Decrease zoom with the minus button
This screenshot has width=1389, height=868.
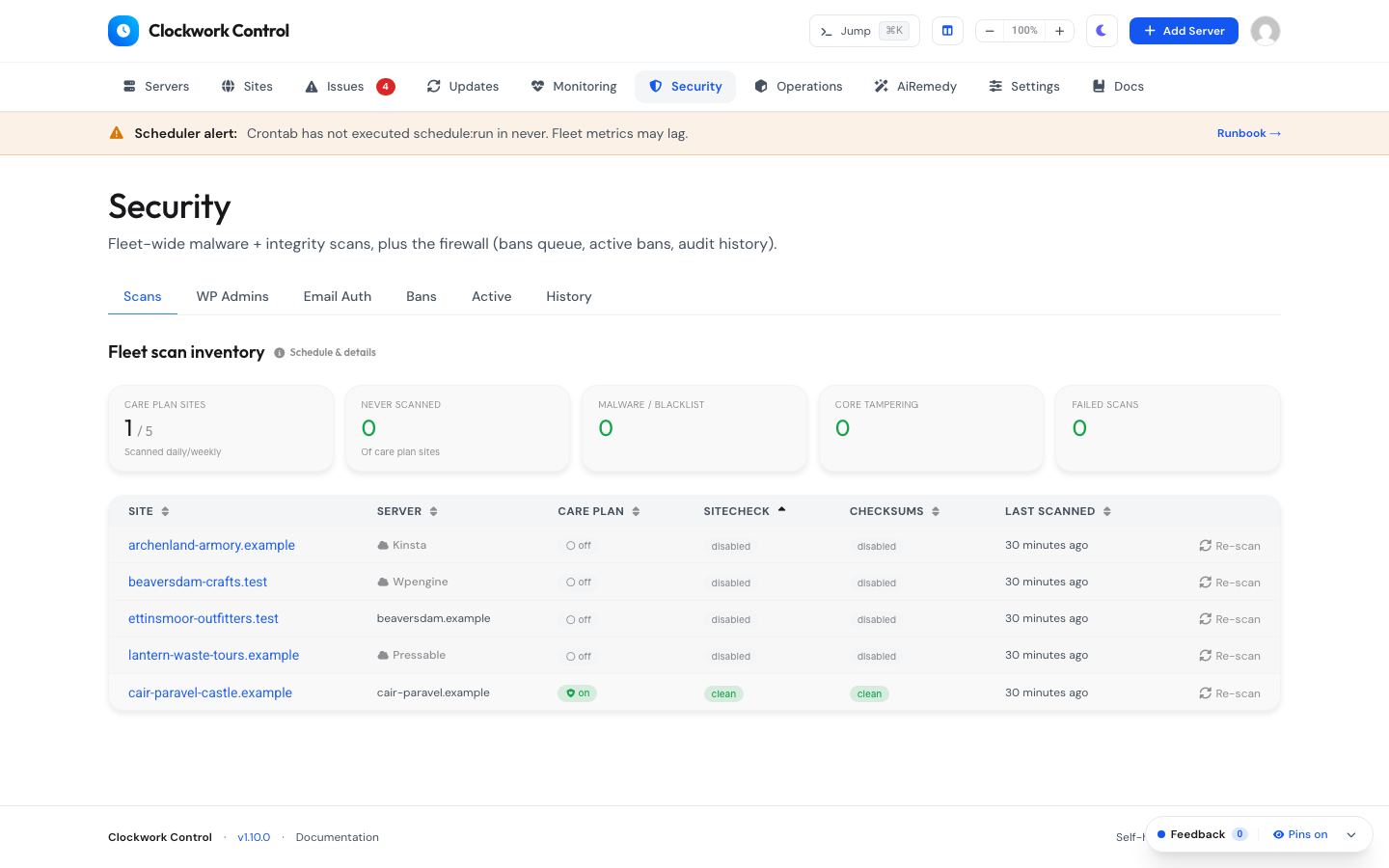point(990,31)
